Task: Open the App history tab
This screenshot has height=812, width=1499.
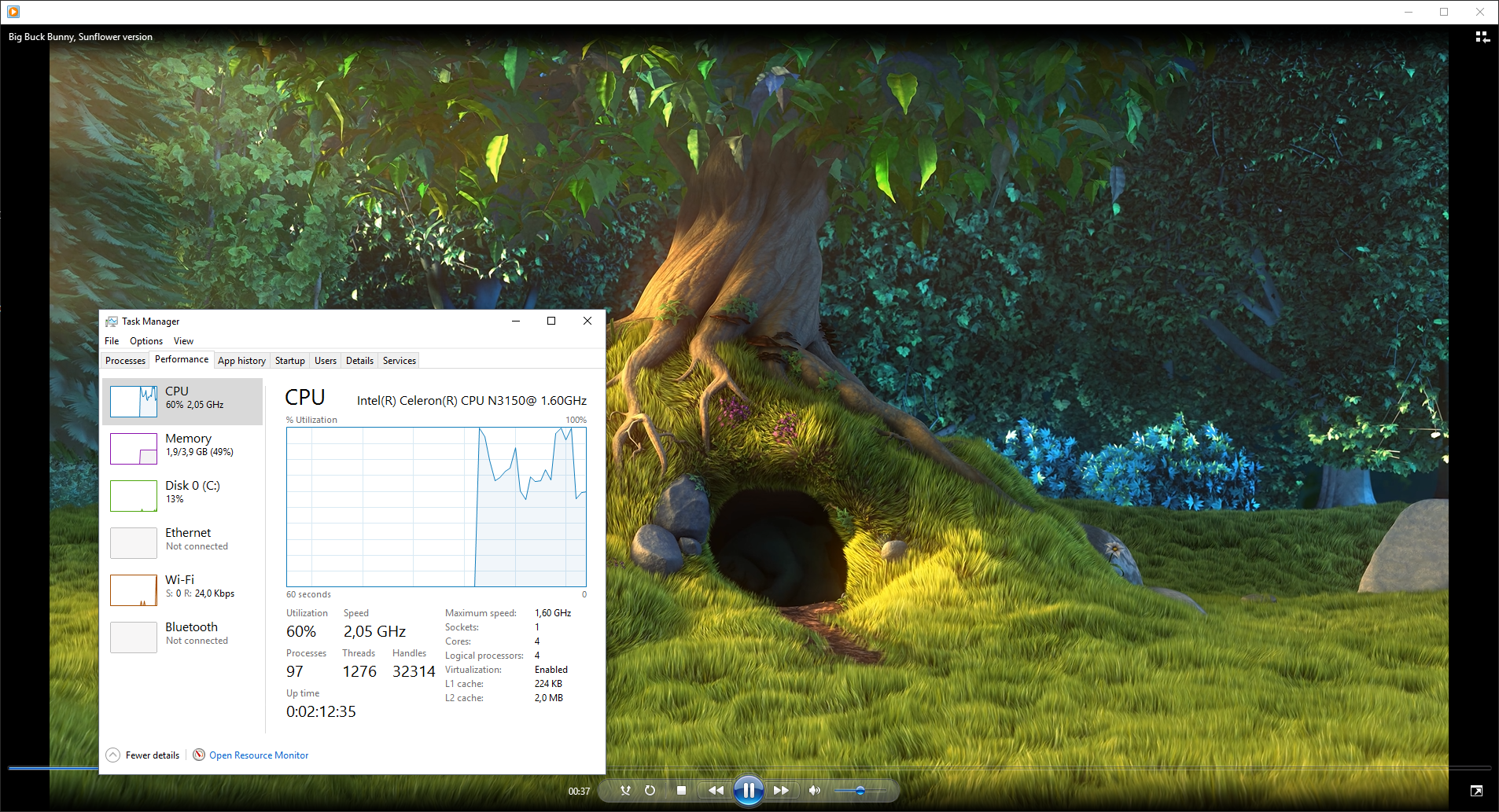Action: (241, 361)
